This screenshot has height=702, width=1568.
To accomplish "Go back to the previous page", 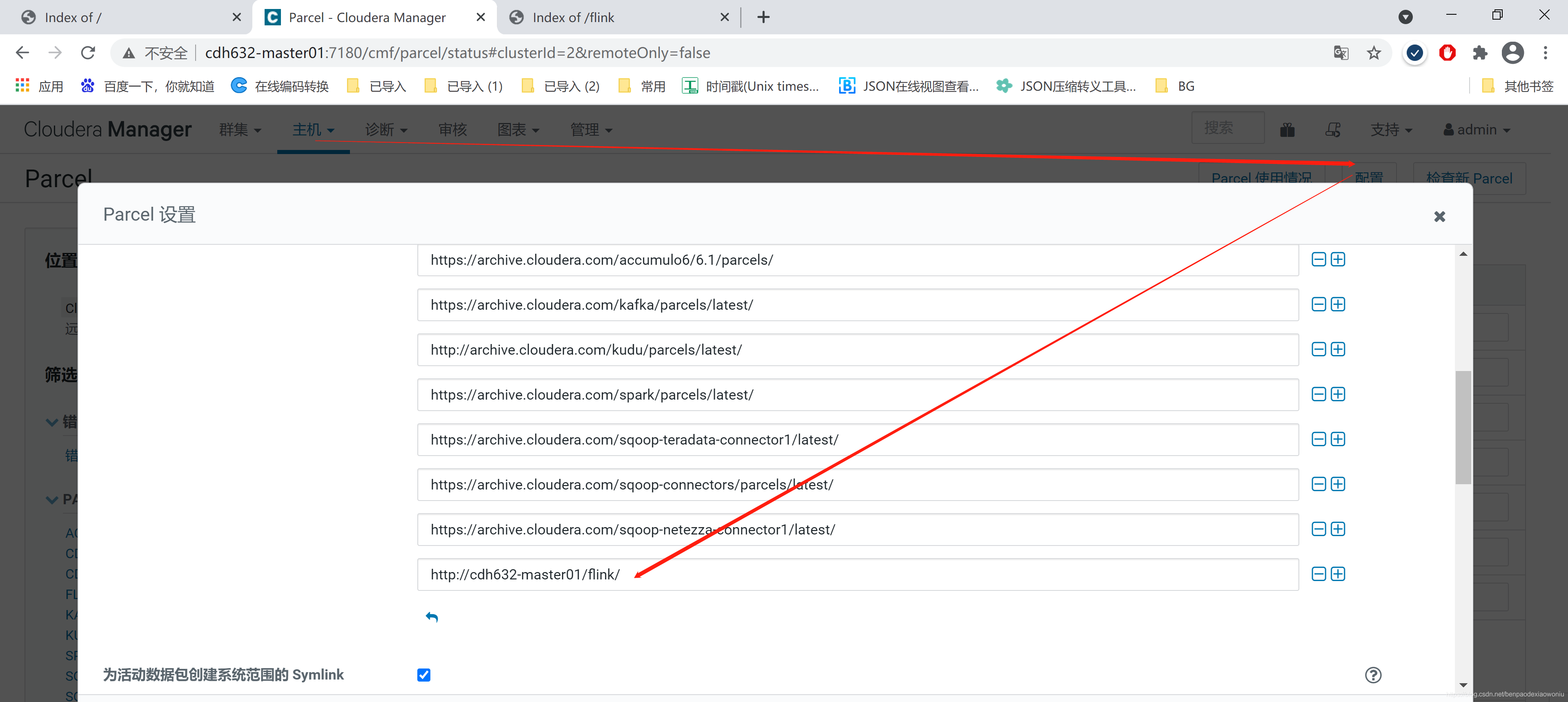I will [x=22, y=53].
